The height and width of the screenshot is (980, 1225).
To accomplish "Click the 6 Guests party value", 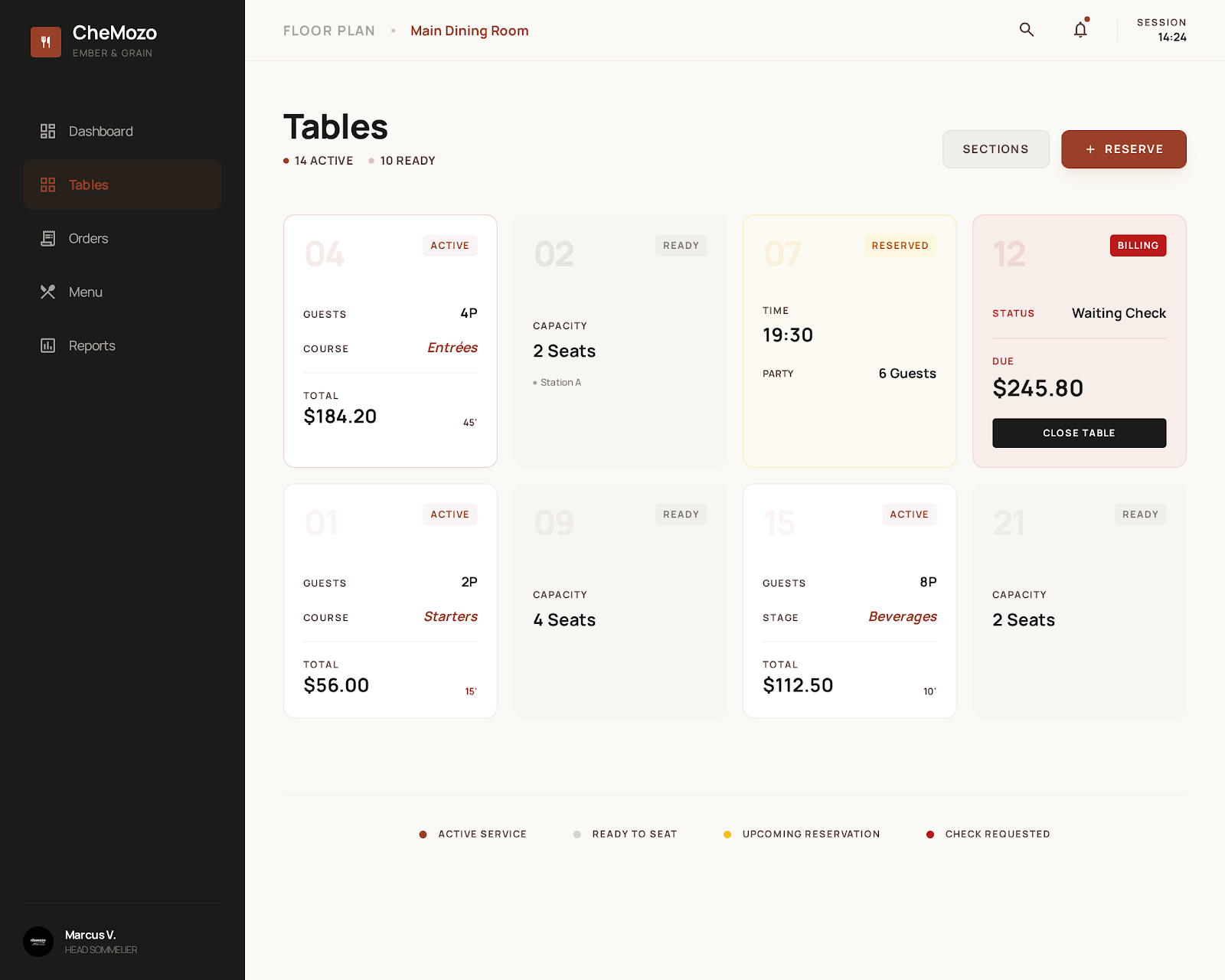I will click(907, 374).
